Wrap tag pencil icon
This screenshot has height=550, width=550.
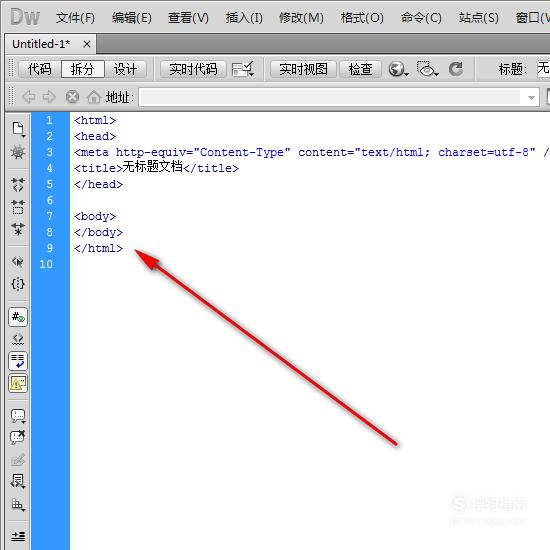(x=18, y=460)
